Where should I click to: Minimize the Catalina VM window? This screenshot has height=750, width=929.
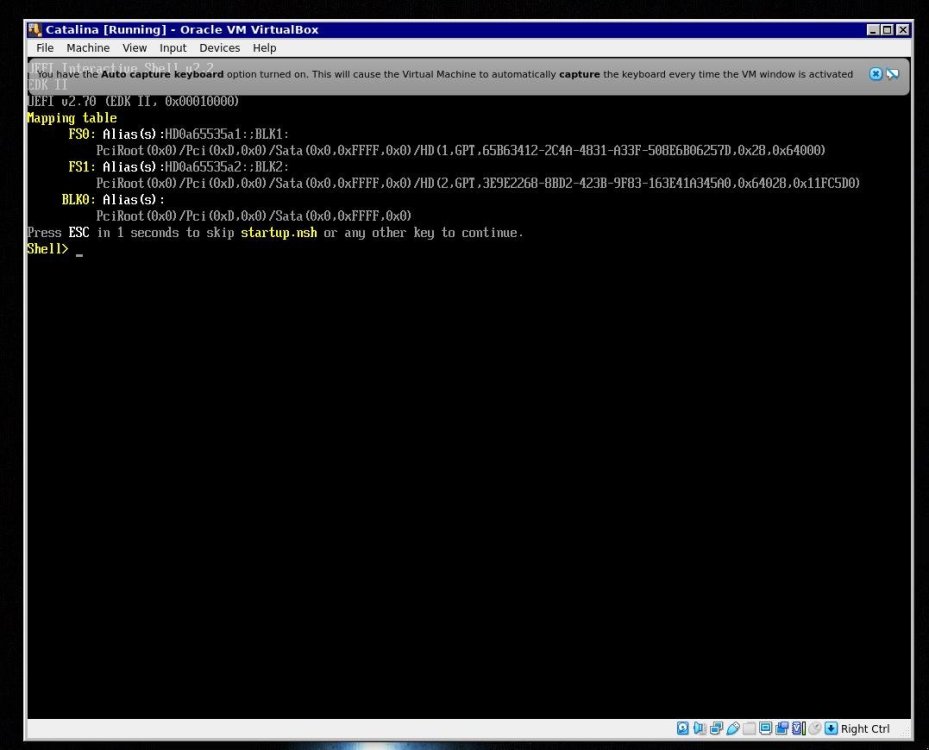873,30
